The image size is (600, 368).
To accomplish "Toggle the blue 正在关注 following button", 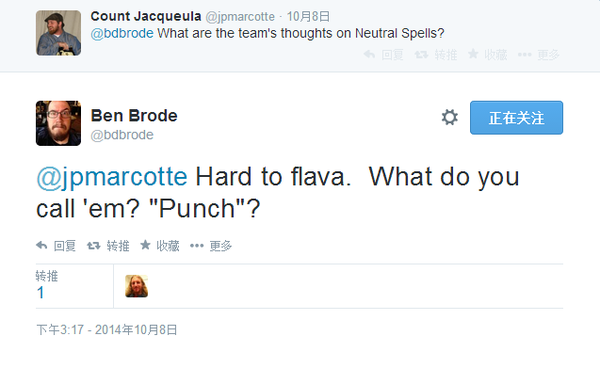I will pyautogui.click(x=516, y=118).
